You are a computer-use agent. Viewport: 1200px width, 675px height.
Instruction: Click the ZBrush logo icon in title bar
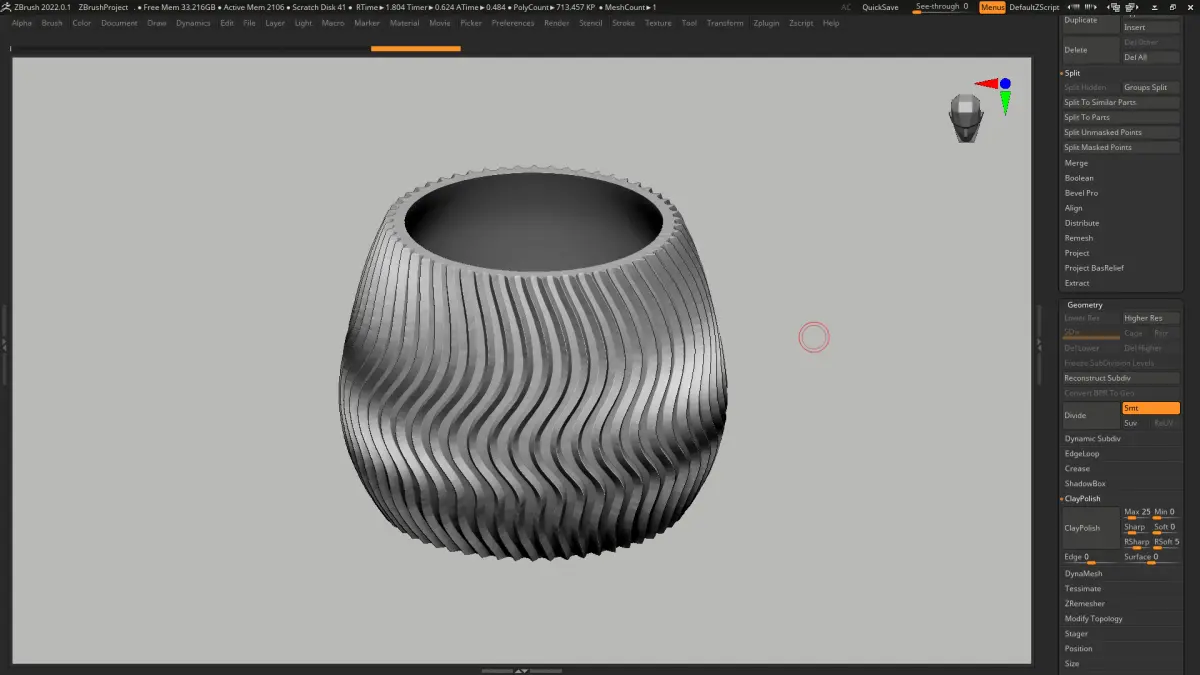click(6, 7)
